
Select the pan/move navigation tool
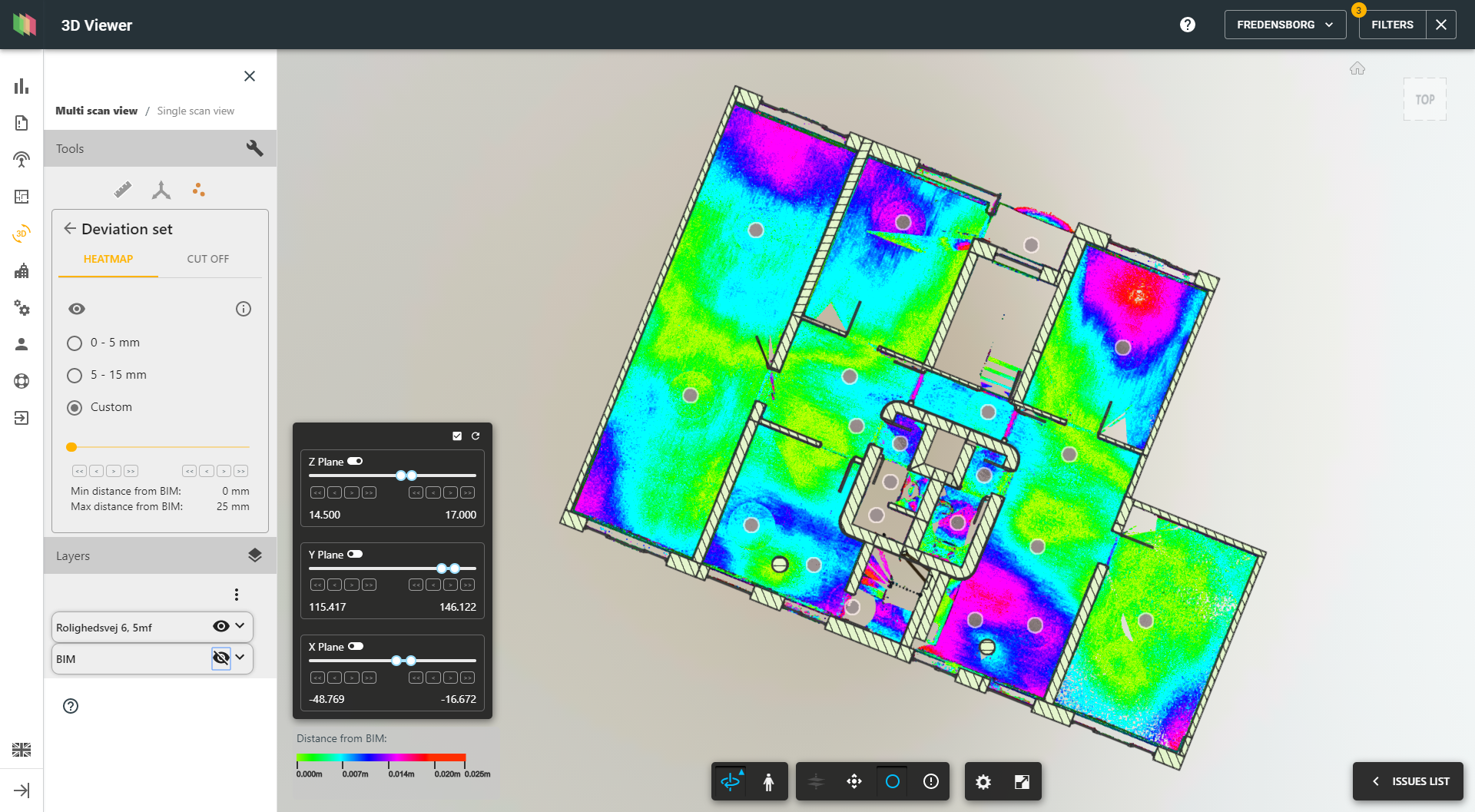[x=854, y=781]
